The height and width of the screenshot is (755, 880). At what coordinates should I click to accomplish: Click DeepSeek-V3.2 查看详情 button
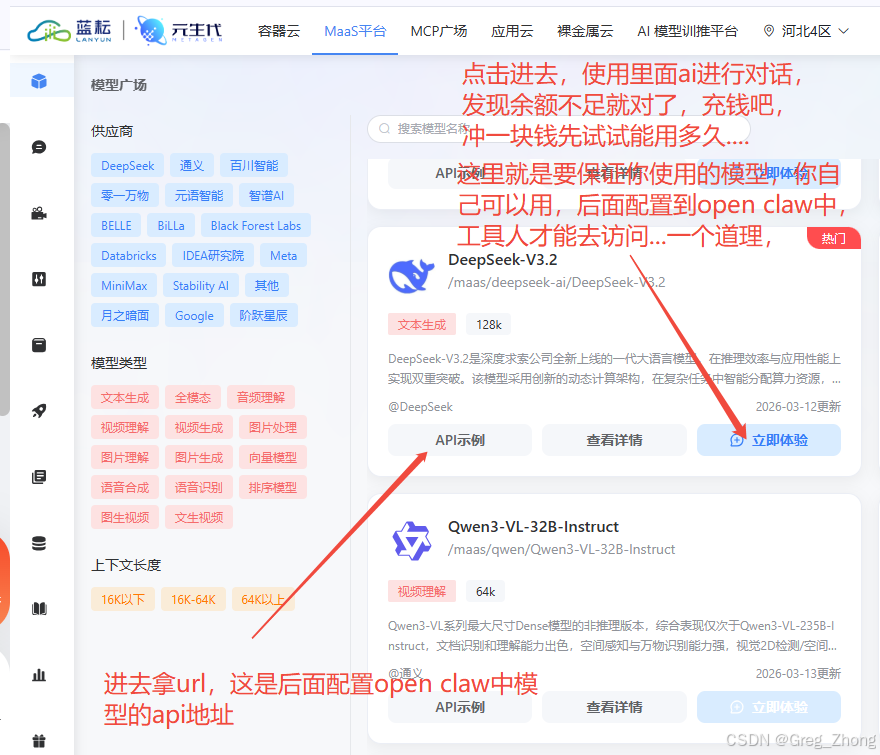[x=614, y=440]
